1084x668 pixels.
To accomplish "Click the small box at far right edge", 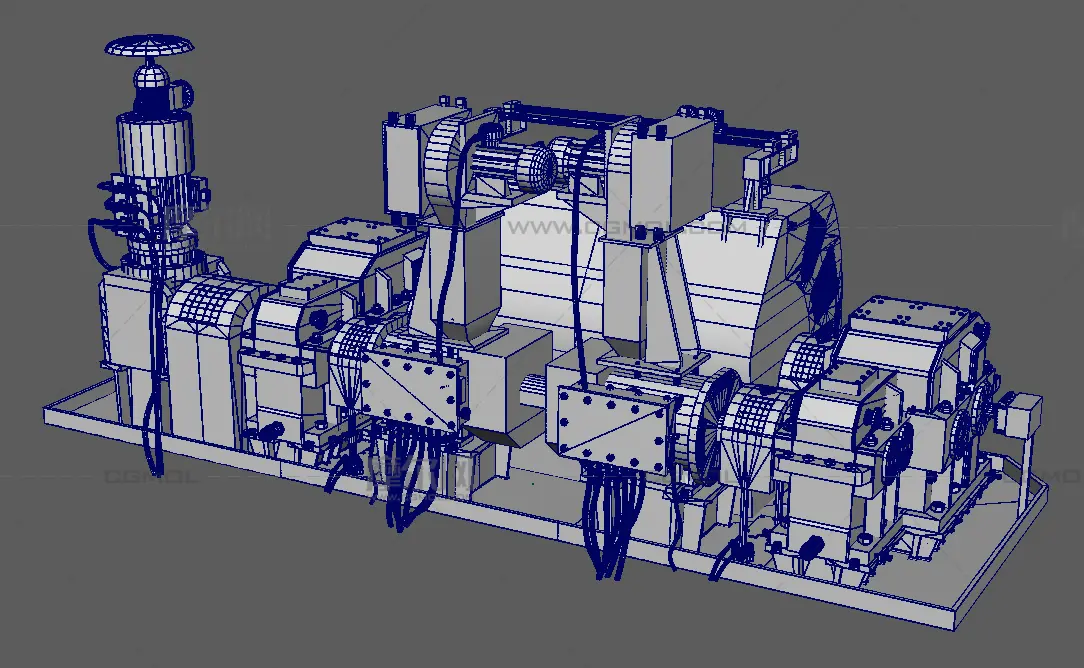I will click(1022, 412).
